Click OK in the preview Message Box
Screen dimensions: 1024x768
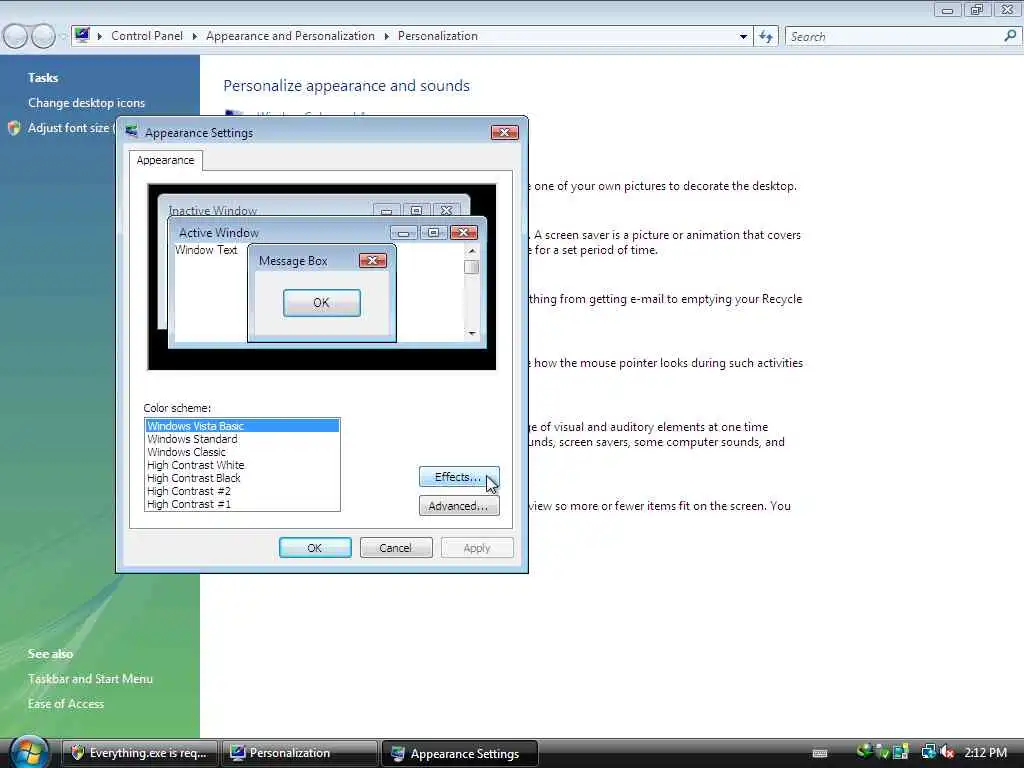pyautogui.click(x=321, y=303)
